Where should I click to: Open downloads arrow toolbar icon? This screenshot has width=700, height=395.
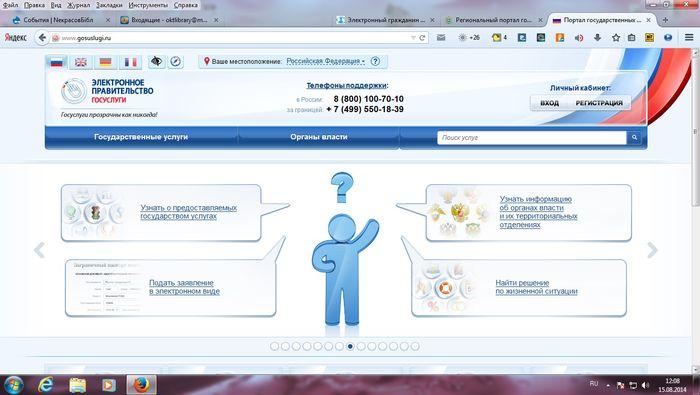(x=598, y=38)
